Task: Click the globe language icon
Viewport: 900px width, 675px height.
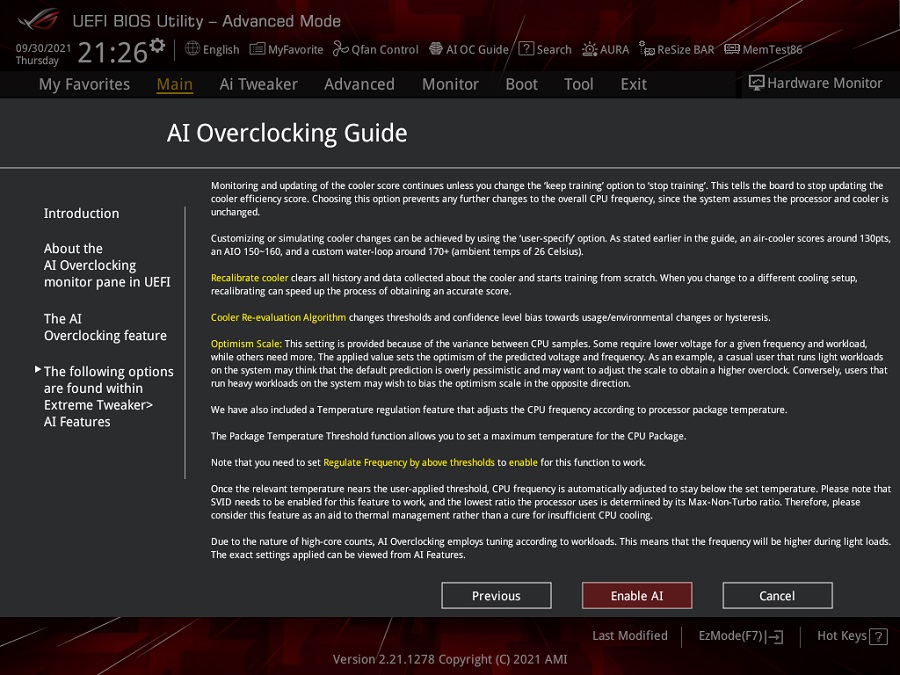Action: [x=192, y=49]
